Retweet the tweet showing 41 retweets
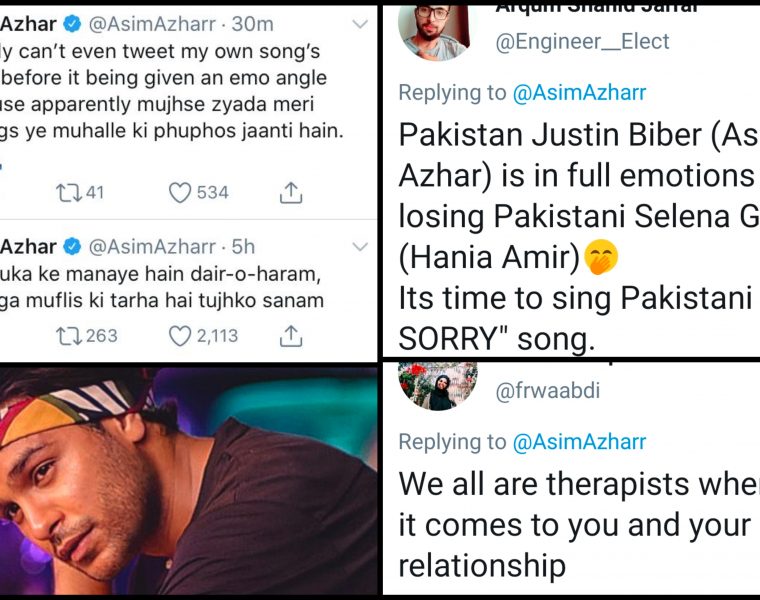 [68, 192]
